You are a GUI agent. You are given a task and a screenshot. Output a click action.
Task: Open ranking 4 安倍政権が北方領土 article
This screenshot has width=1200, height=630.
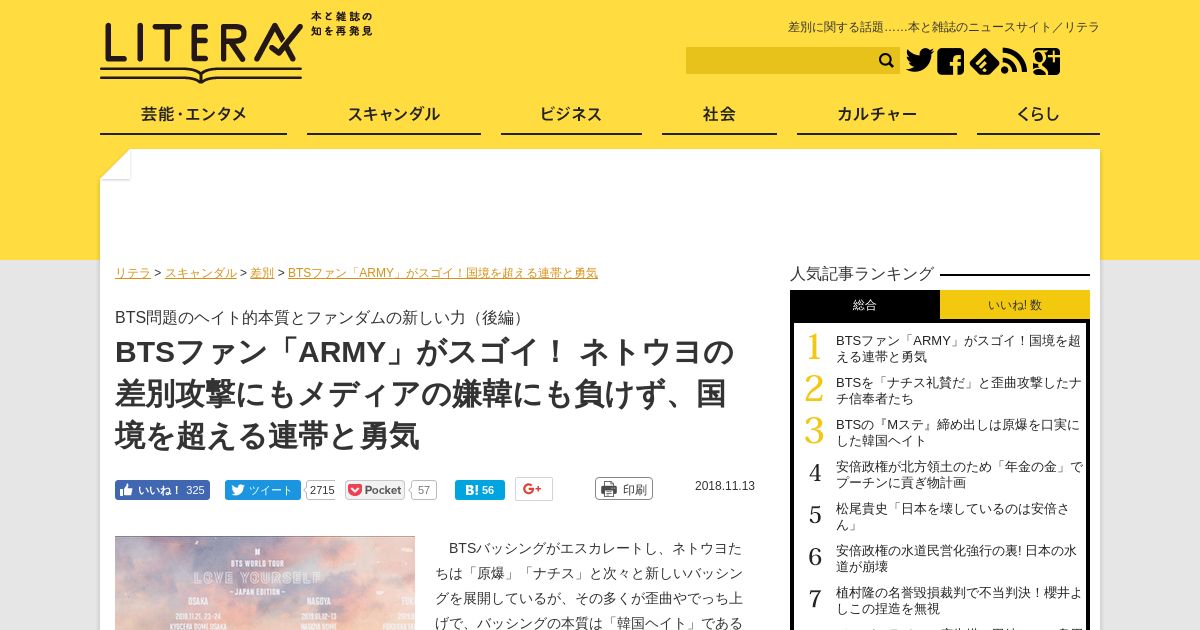(958, 474)
